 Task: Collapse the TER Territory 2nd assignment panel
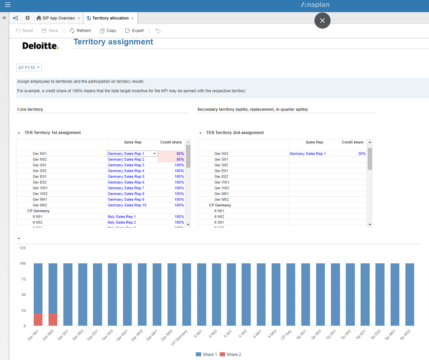200,133
